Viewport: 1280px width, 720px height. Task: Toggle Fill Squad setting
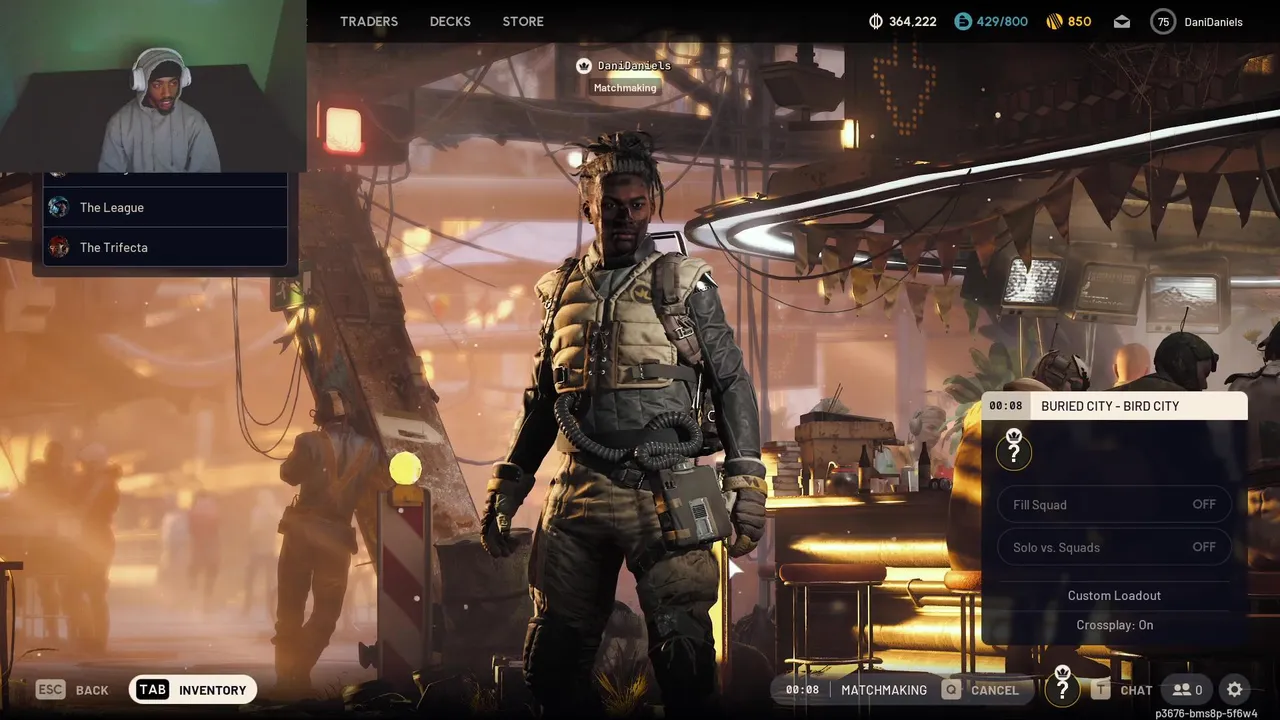[1114, 504]
